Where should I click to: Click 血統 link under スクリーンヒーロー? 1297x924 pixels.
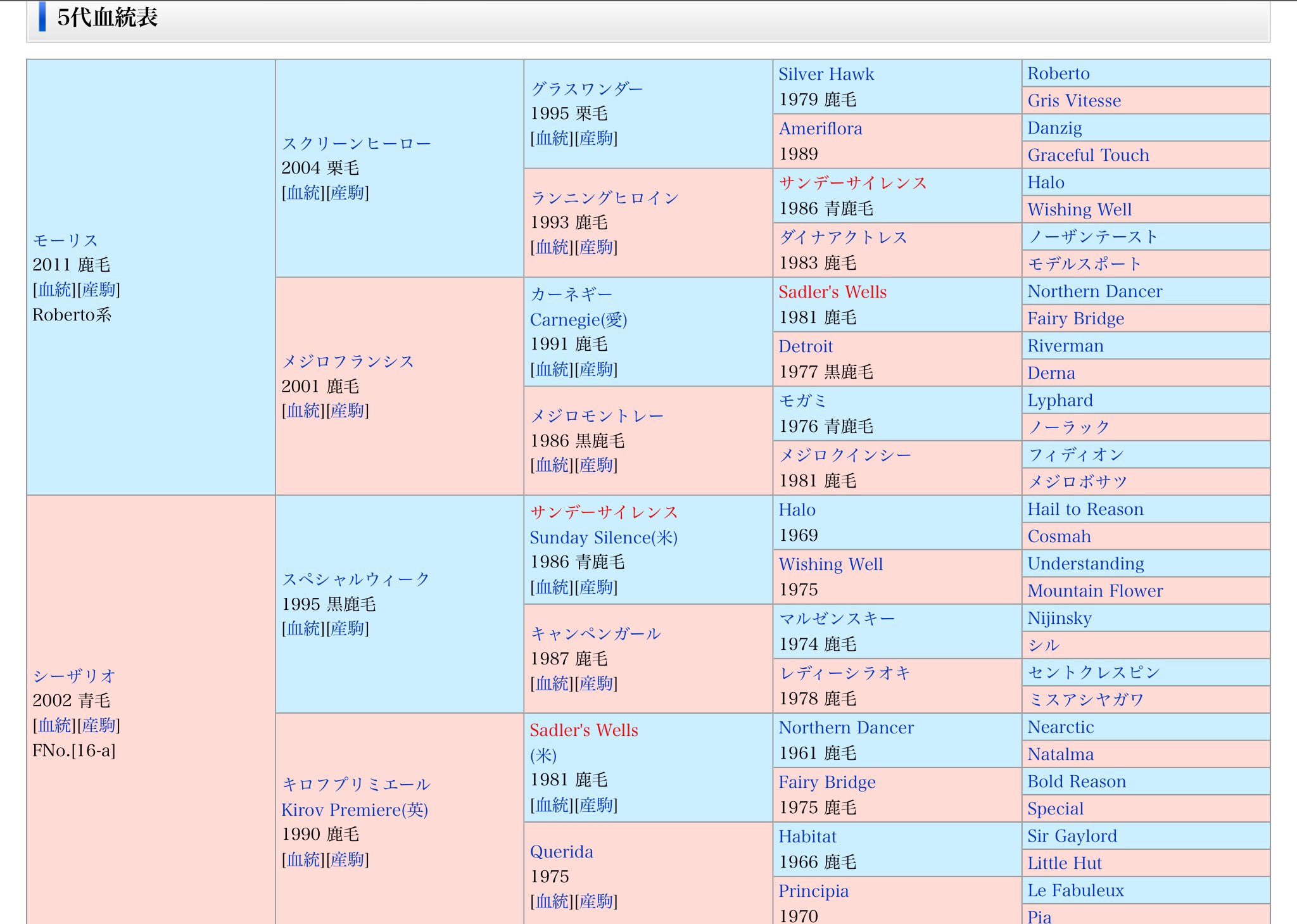point(303,193)
